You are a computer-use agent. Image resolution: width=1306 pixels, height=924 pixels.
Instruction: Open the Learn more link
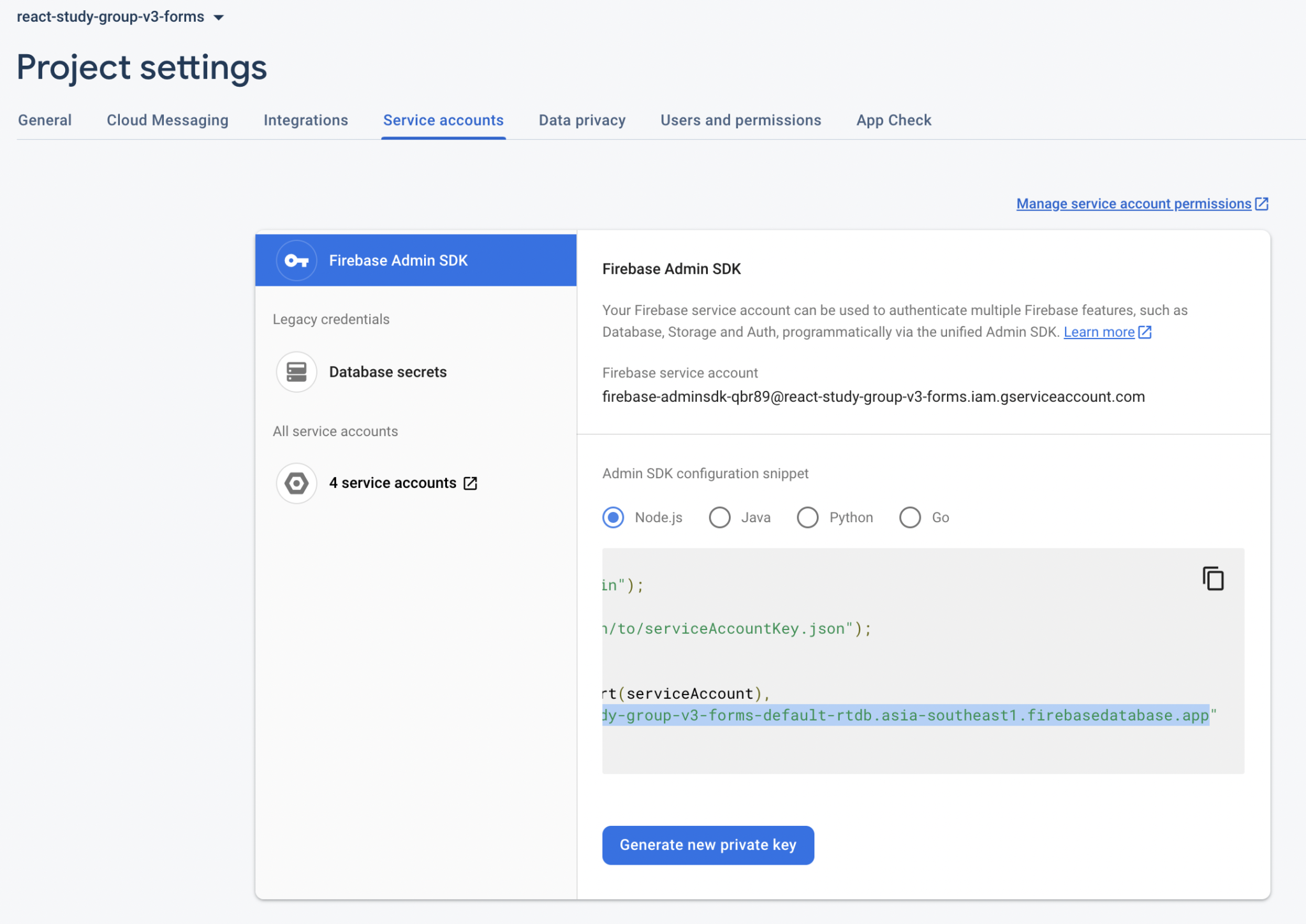click(x=1099, y=332)
